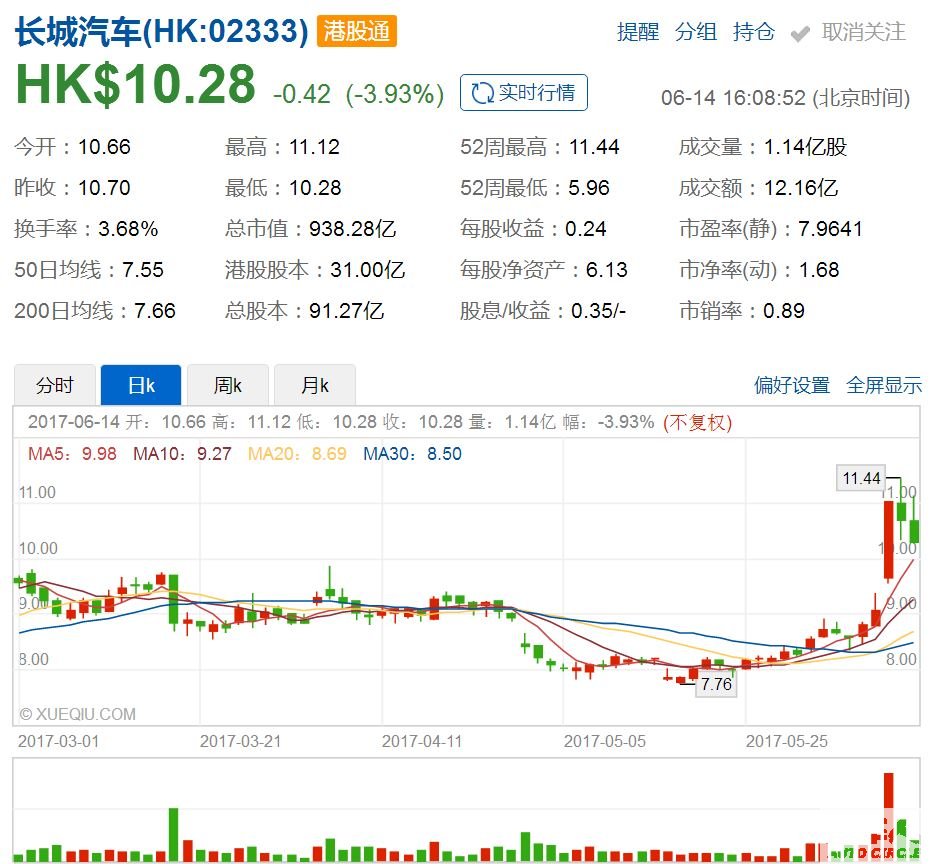Click the 52周最高：11.44 value

(540, 147)
